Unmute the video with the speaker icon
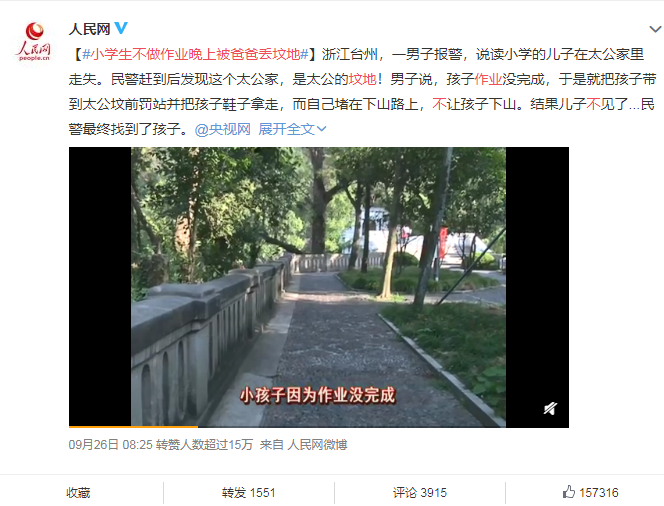Screen dimensions: 664x506 pos(550,408)
